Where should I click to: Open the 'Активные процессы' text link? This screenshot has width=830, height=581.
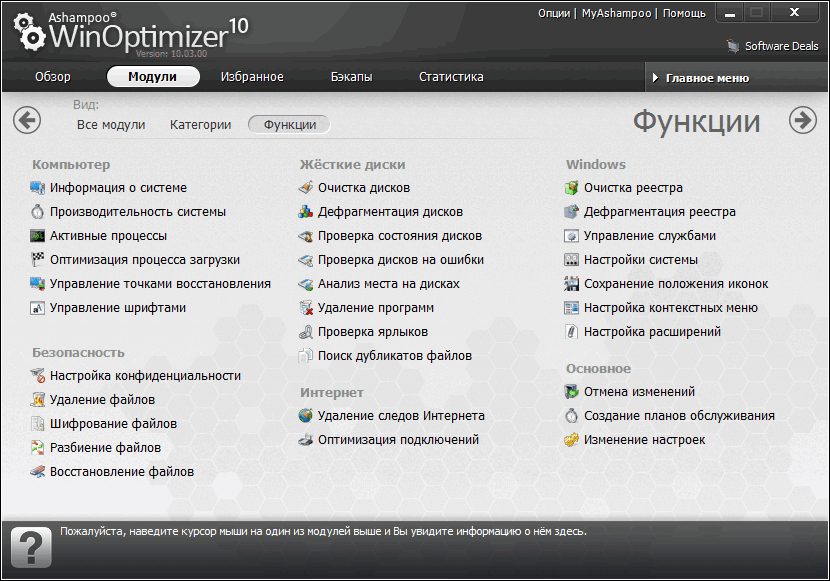tap(109, 236)
